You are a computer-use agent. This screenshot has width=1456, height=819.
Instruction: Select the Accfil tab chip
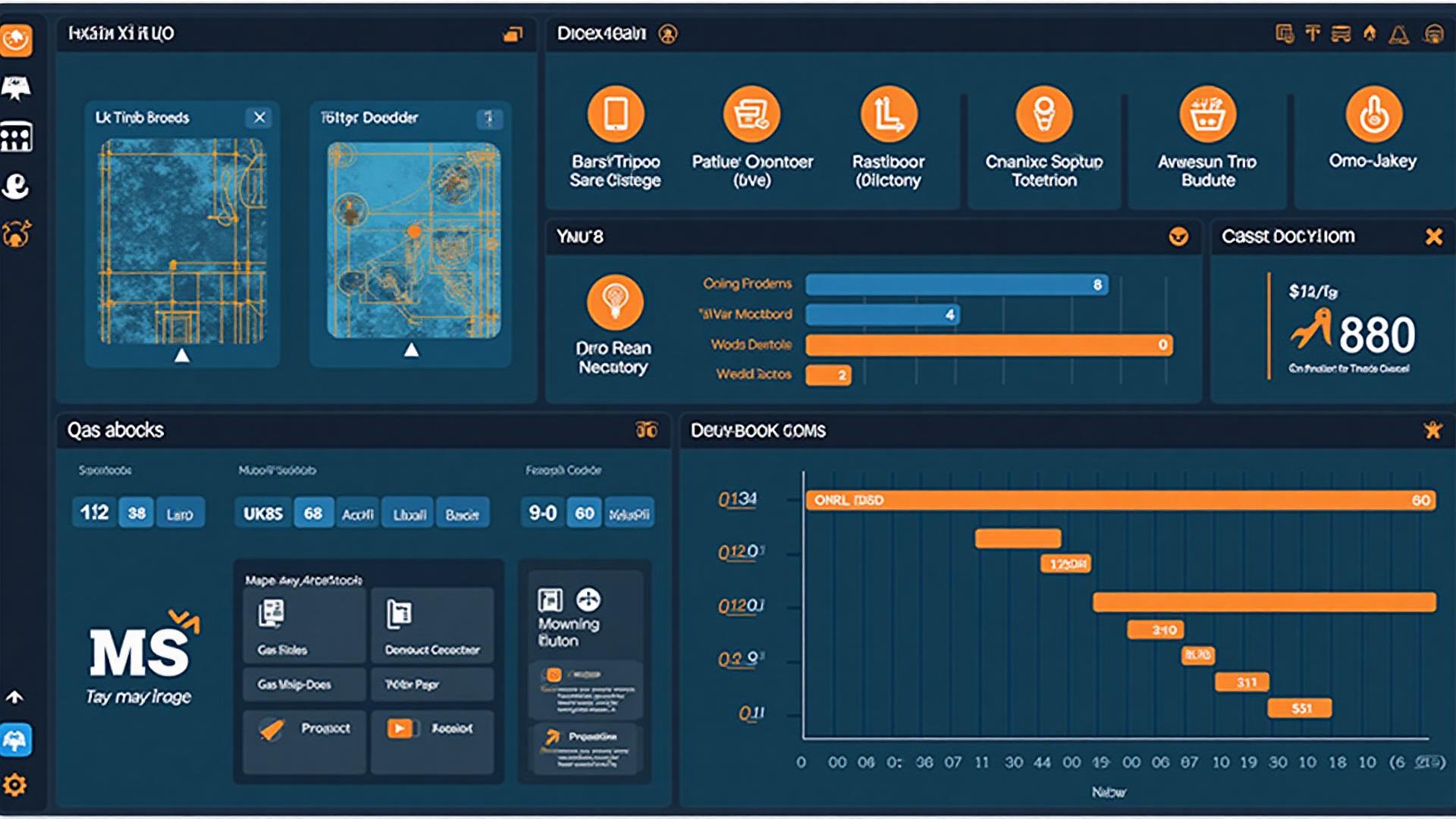pyautogui.click(x=358, y=514)
